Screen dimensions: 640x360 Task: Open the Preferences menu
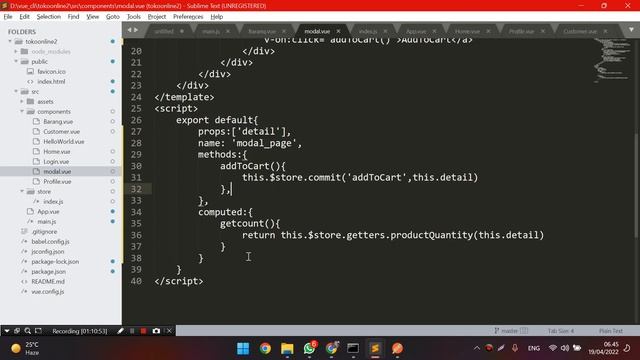(188, 17)
